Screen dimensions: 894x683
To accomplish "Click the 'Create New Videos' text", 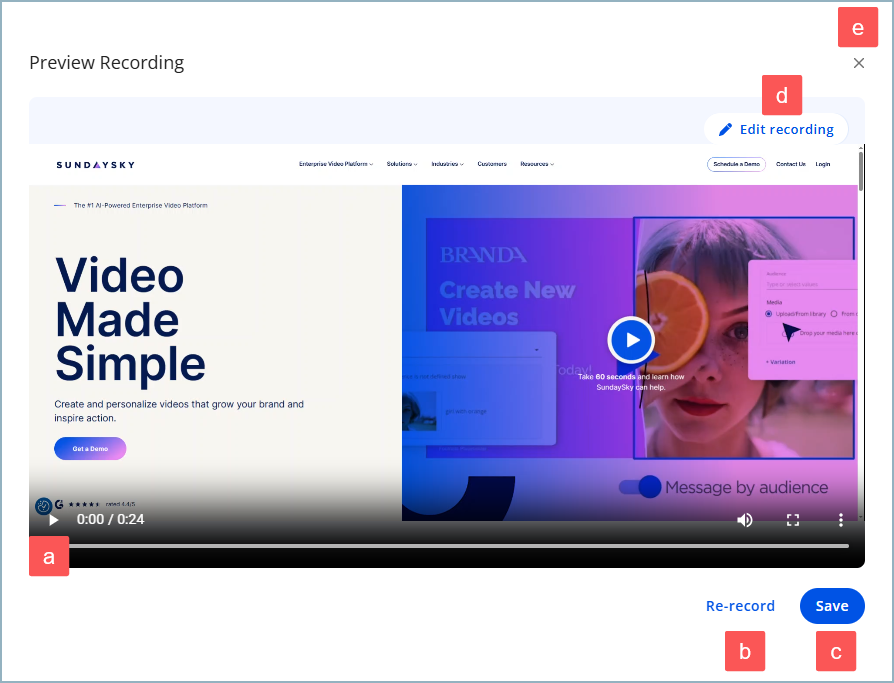I will [507, 303].
